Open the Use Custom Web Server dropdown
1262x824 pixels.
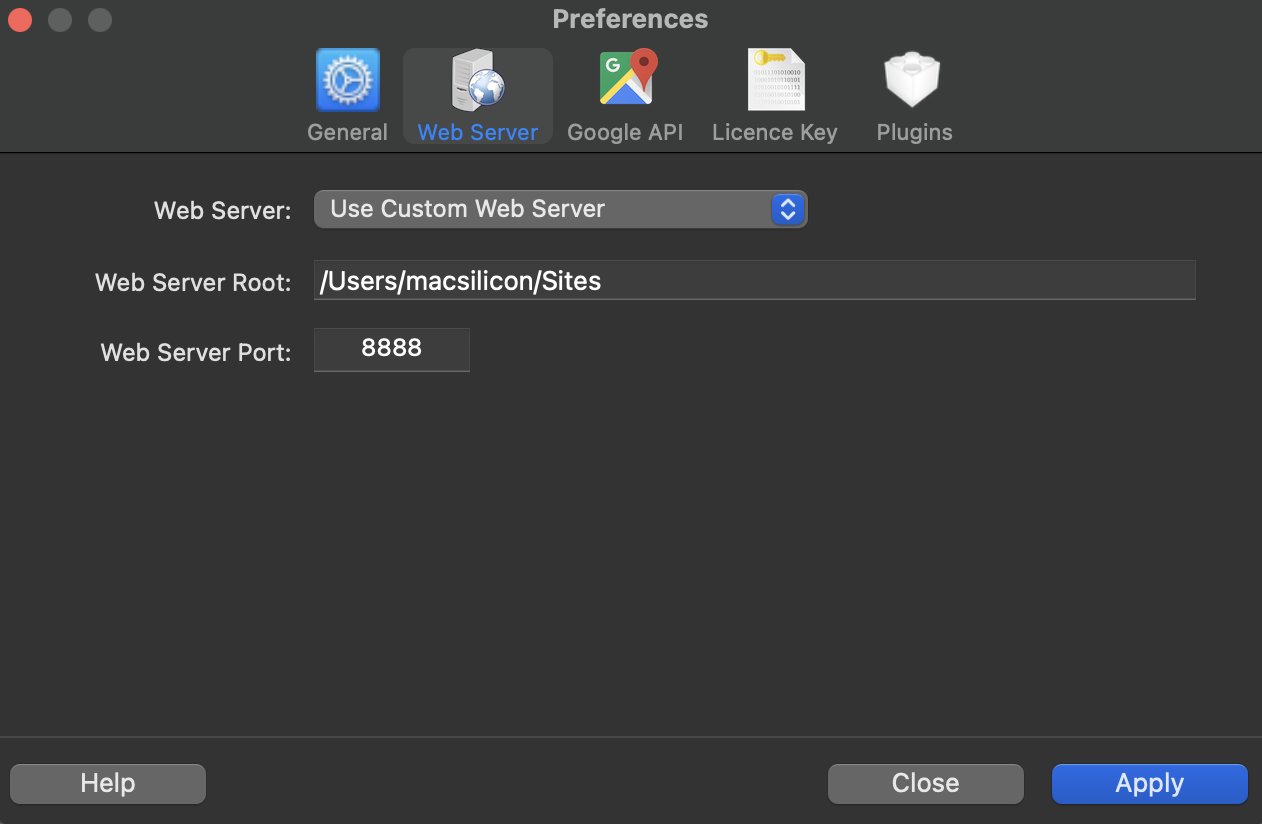click(x=545, y=209)
